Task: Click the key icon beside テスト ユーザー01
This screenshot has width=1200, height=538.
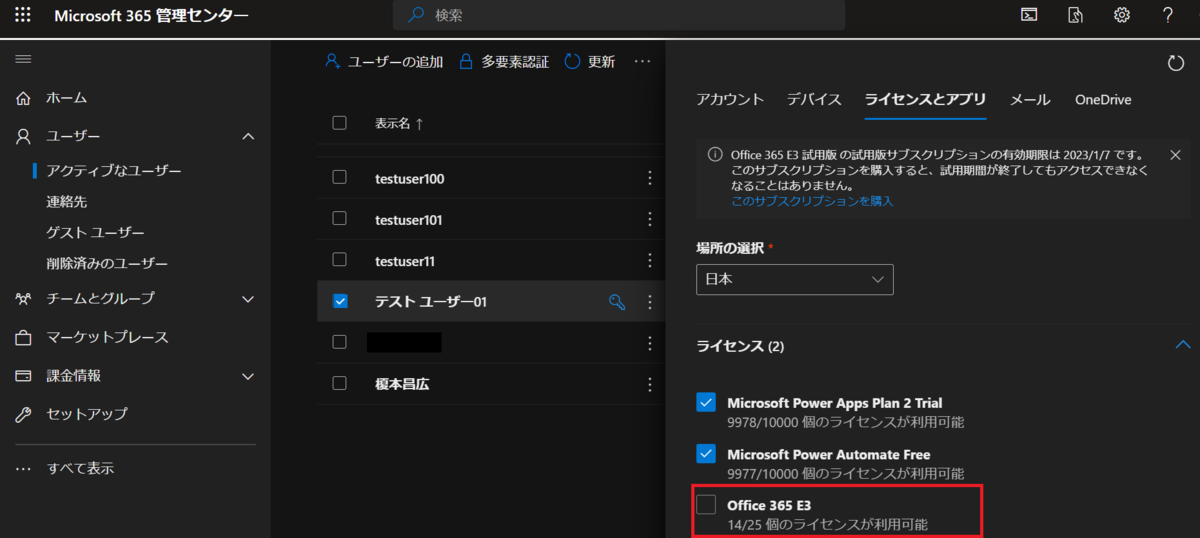Action: 617,301
